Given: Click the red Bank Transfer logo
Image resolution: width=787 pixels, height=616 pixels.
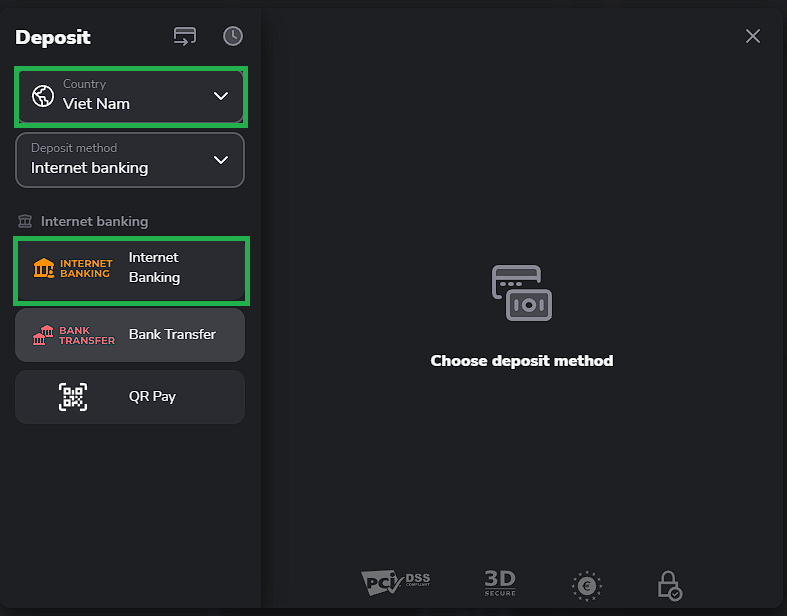Looking at the screenshot, I should tap(73, 335).
